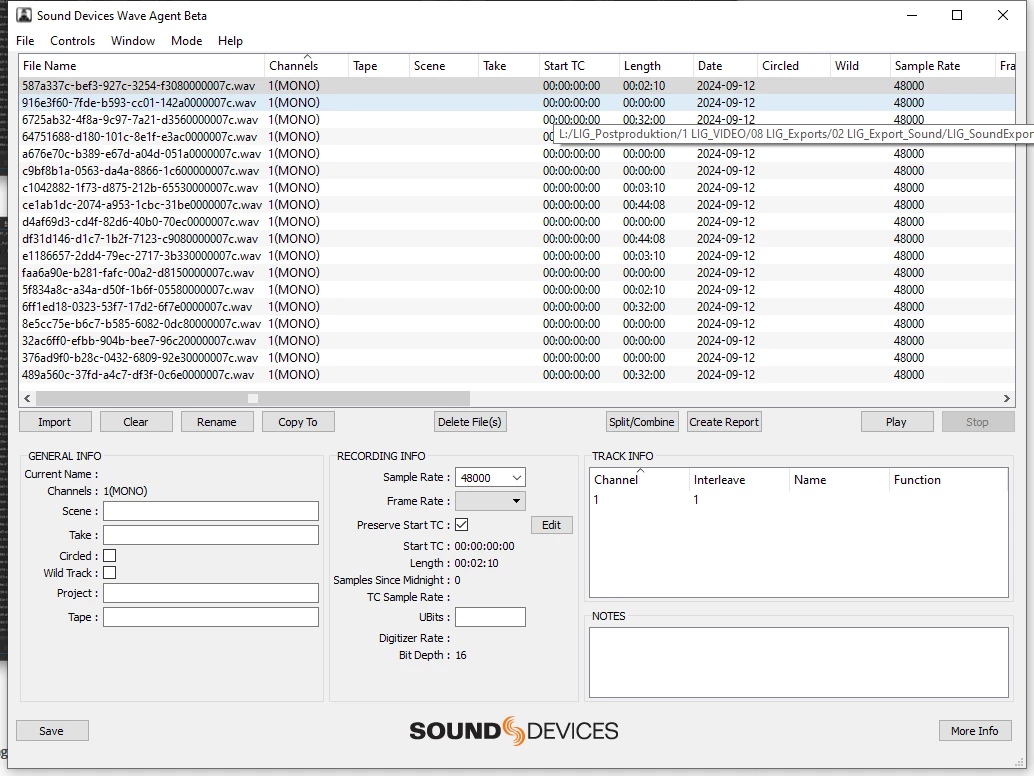The width and height of the screenshot is (1034, 776).
Task: Click the Import button
Action: [55, 422]
